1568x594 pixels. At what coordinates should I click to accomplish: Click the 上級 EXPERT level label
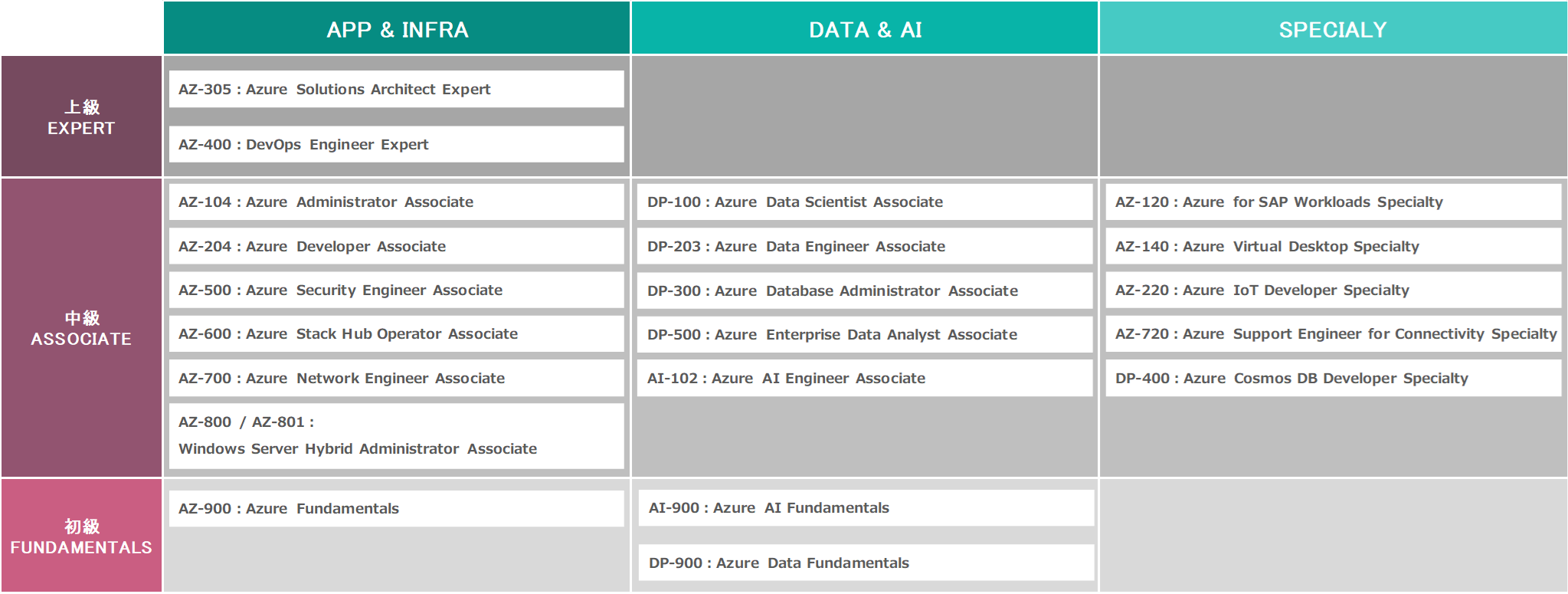click(x=81, y=117)
